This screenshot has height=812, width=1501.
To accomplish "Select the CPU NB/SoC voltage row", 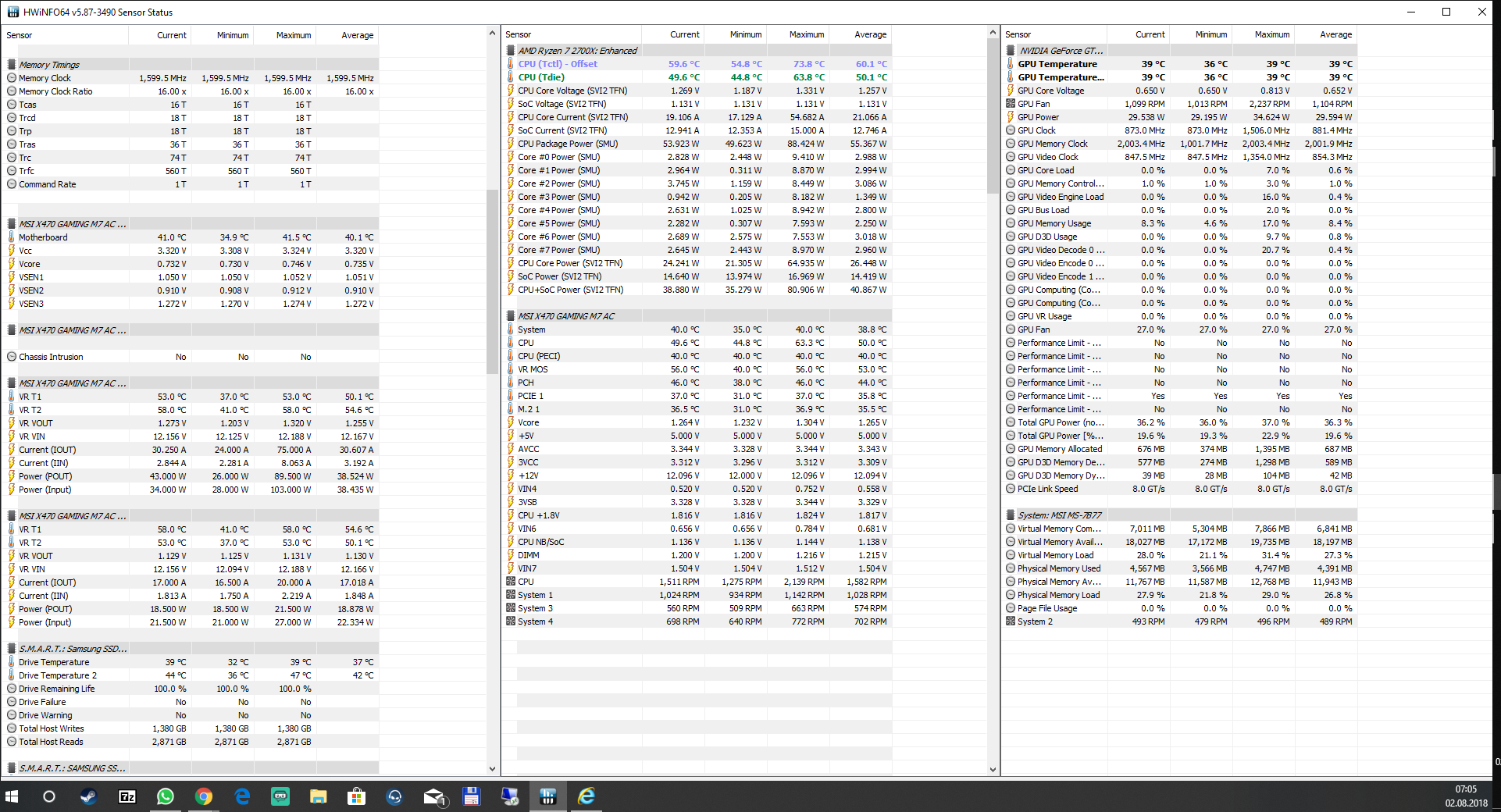I will point(697,542).
